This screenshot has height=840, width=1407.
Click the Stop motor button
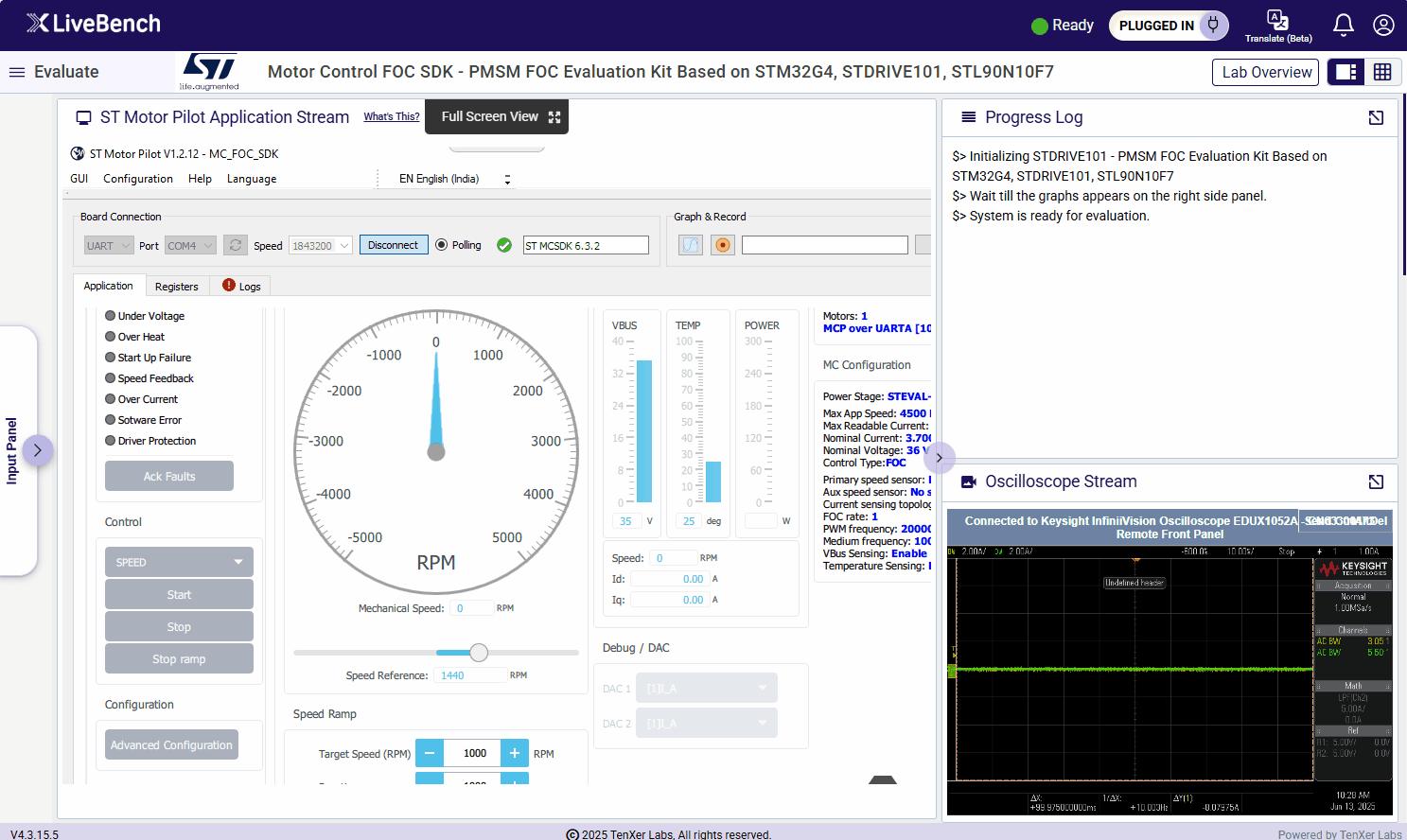(x=179, y=626)
